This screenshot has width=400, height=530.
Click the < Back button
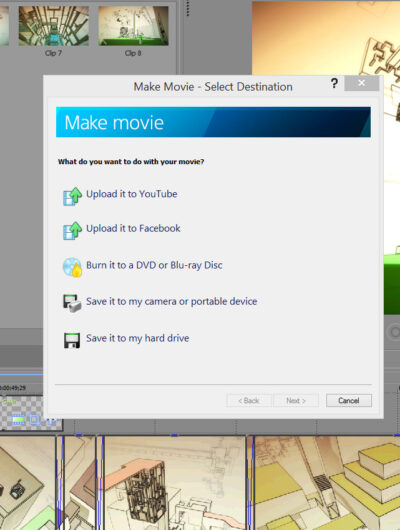pyautogui.click(x=249, y=401)
